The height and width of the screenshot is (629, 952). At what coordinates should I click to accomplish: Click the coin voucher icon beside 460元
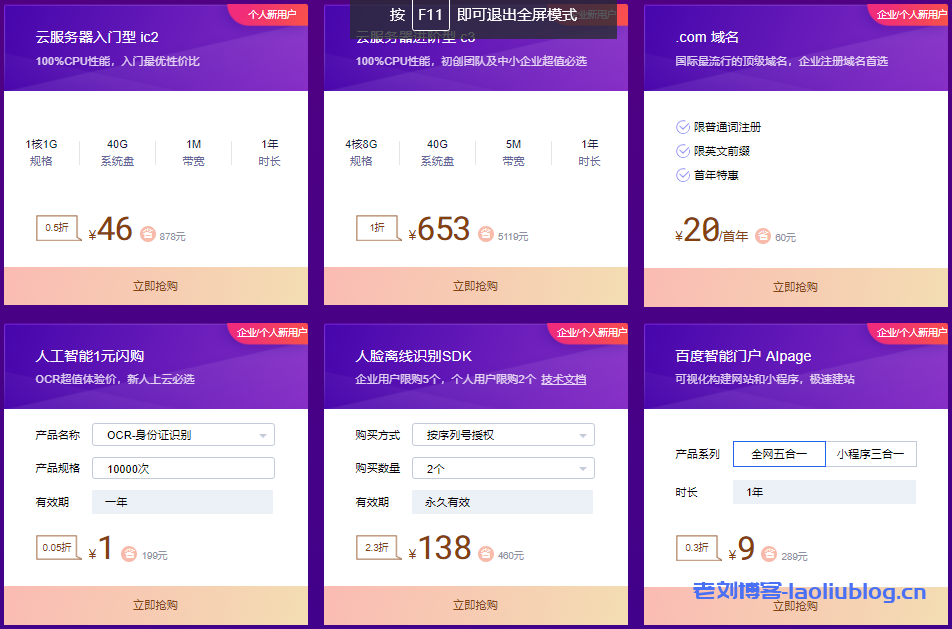pos(488,553)
